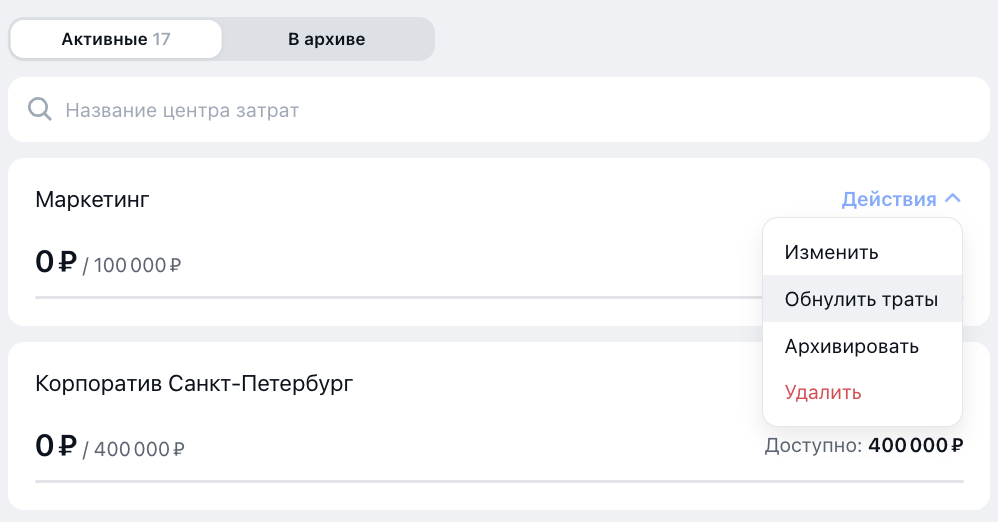
Task: Open the В архиве tab
Action: click(x=327, y=40)
